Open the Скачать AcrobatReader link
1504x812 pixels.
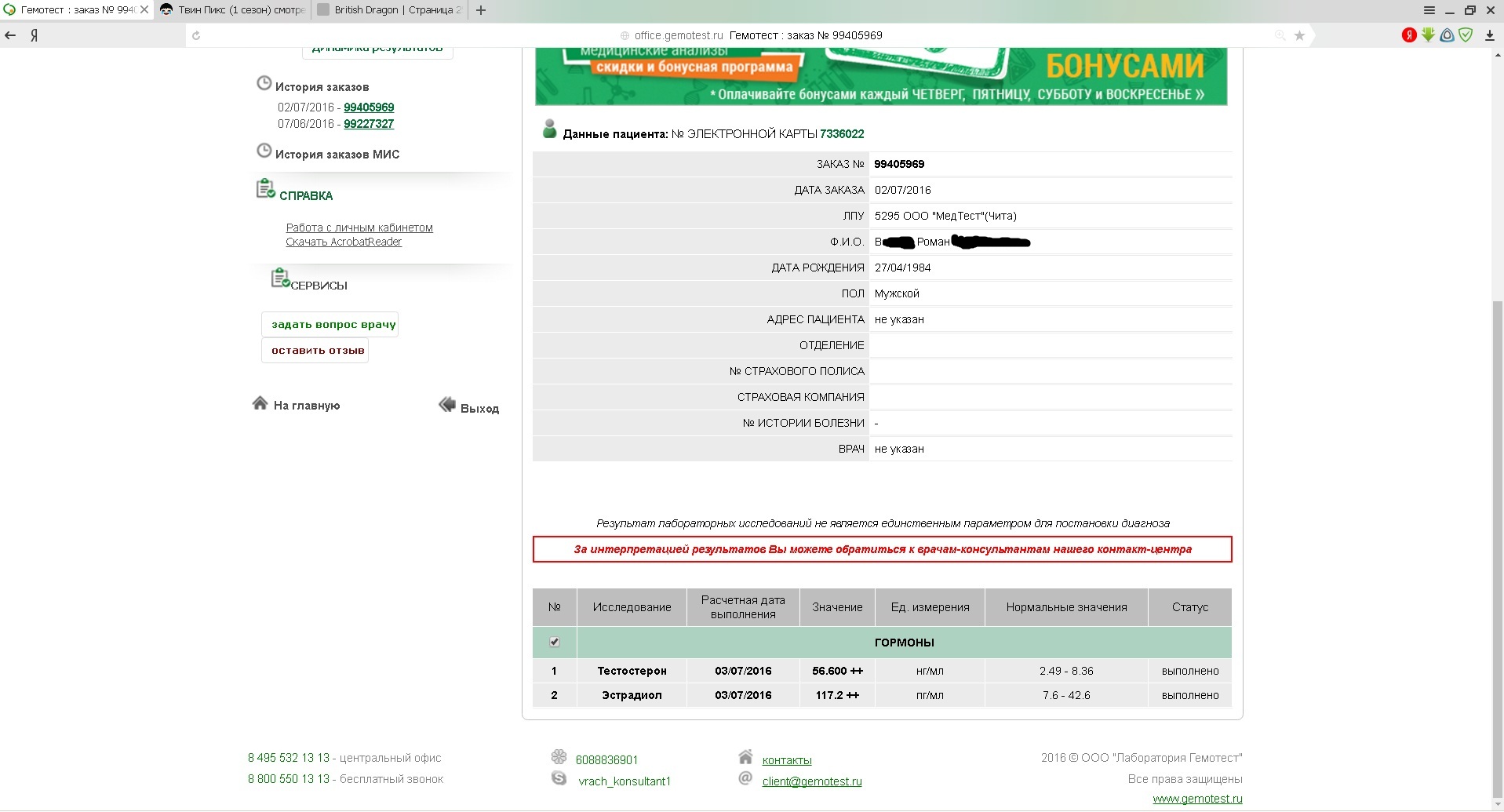click(344, 242)
